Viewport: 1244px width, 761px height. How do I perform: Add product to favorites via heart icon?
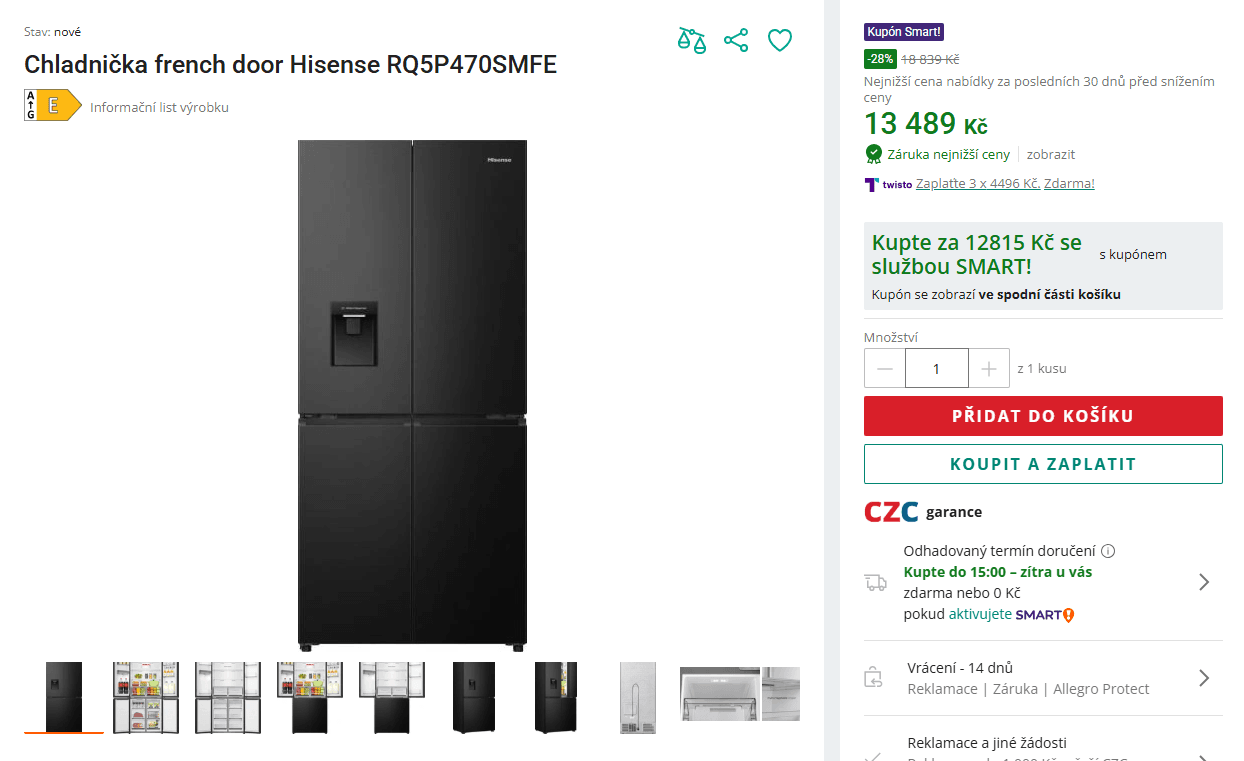click(780, 40)
